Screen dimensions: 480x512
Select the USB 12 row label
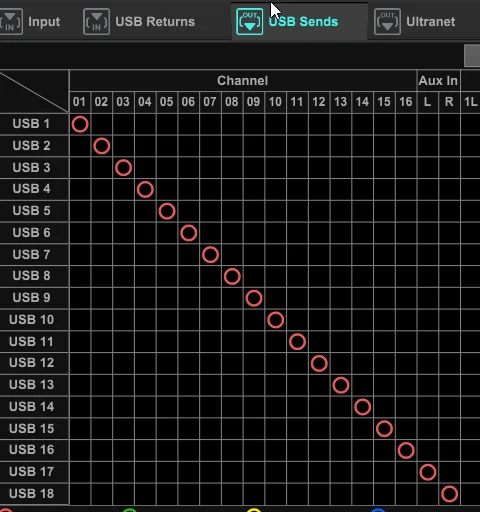point(31,363)
